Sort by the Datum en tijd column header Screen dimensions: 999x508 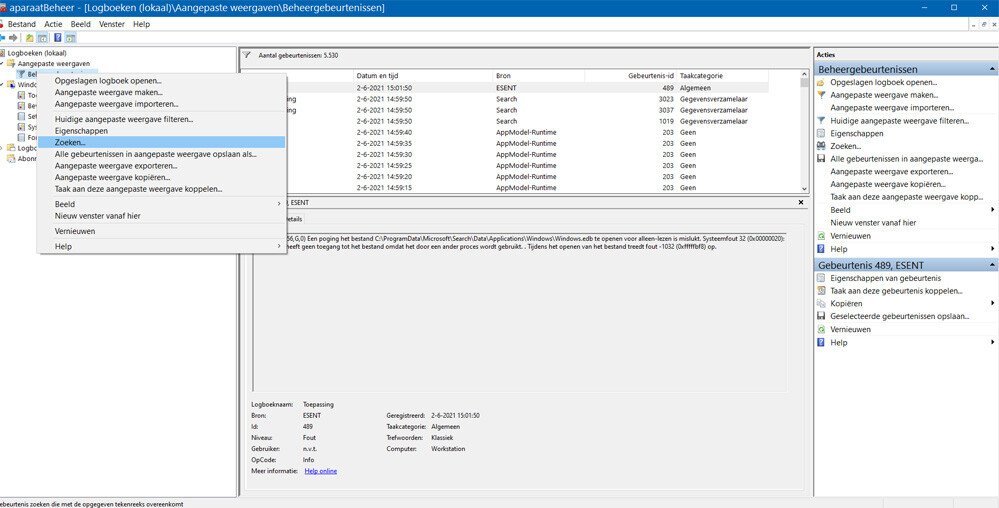pos(423,75)
